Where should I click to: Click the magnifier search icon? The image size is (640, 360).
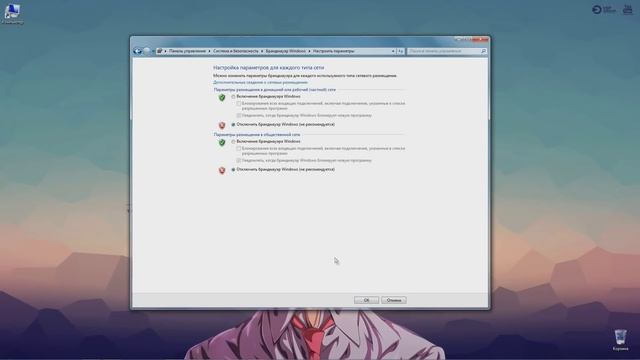483,51
